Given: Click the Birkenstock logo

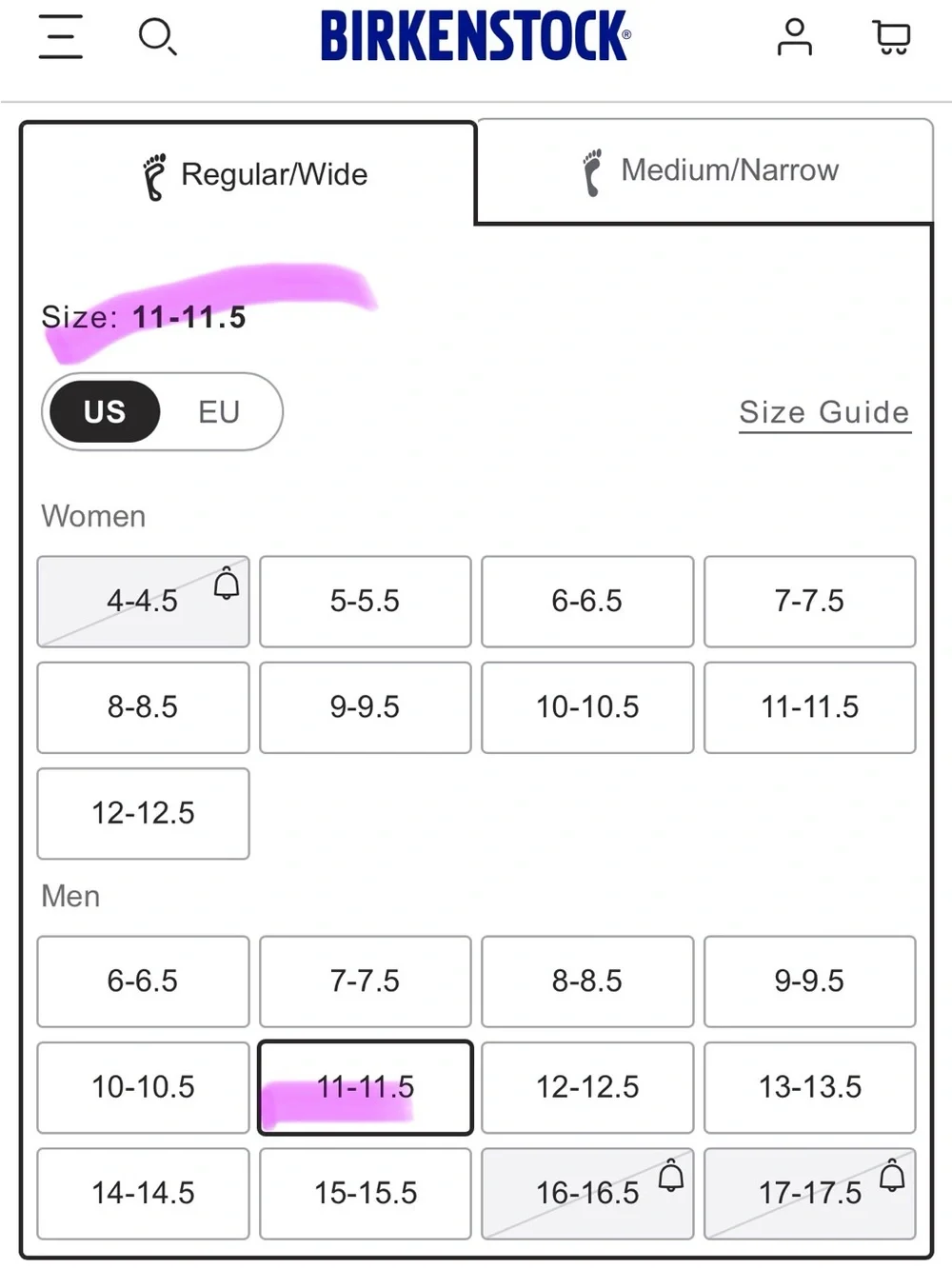Looking at the screenshot, I should coord(475,36).
